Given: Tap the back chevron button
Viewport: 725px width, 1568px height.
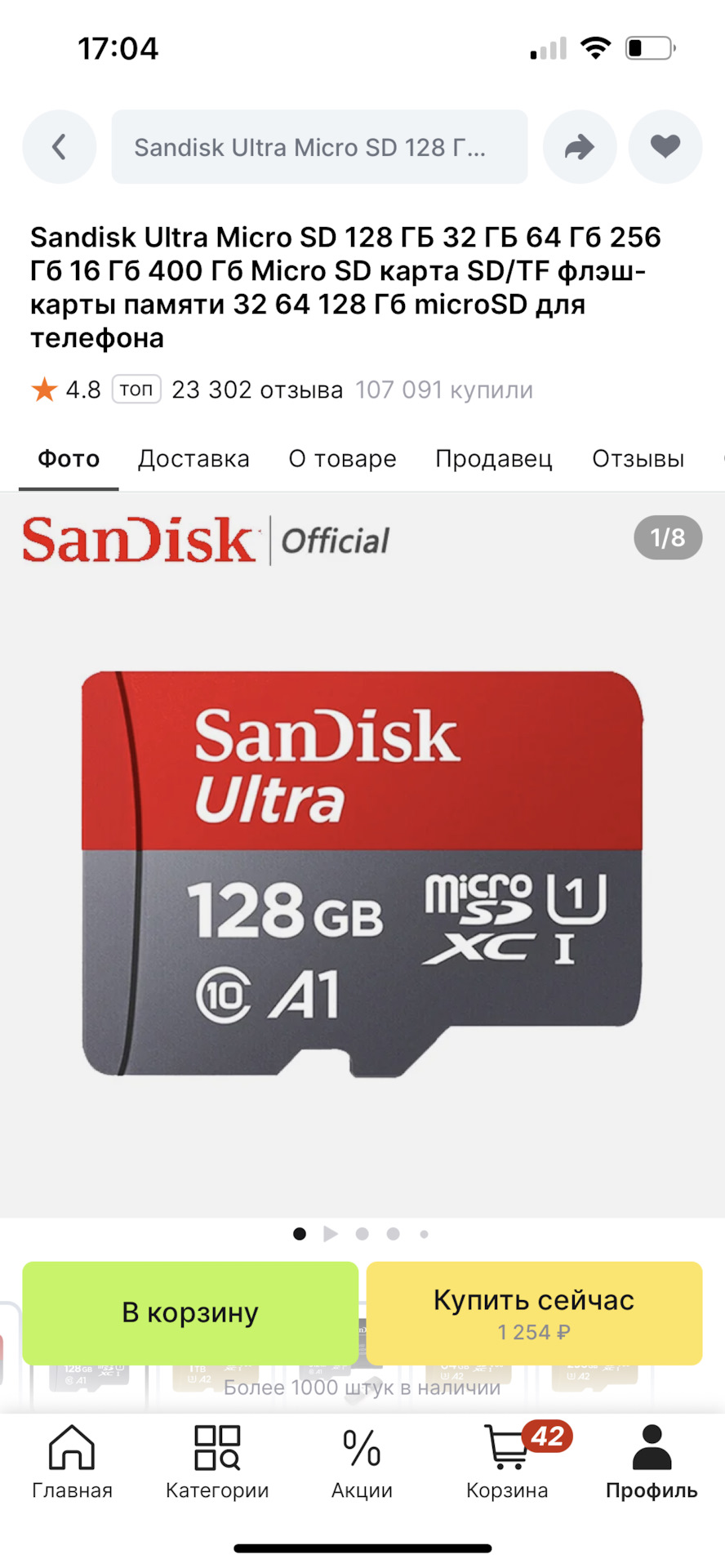Looking at the screenshot, I should (x=59, y=147).
